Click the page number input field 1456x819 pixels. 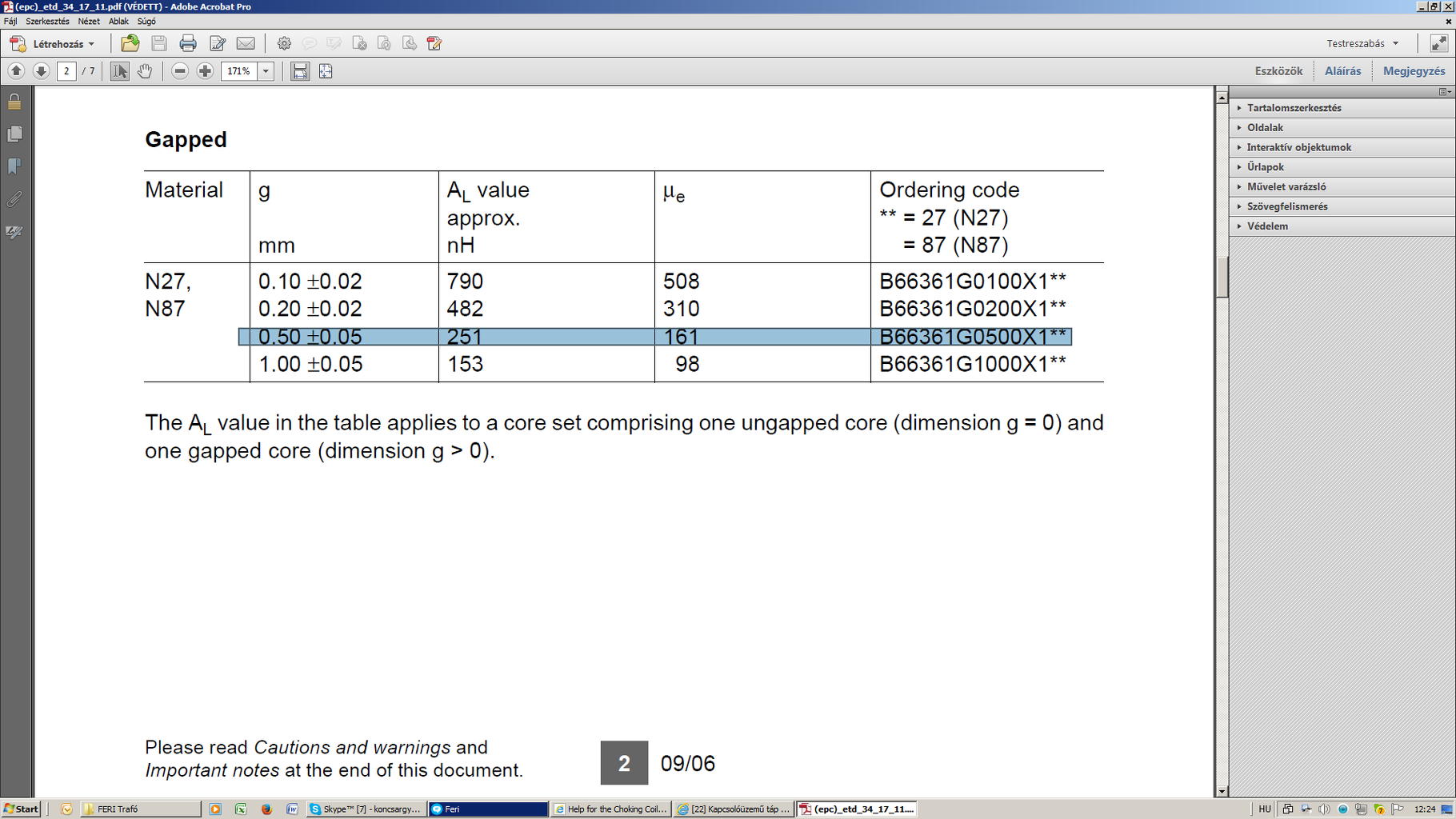66,71
